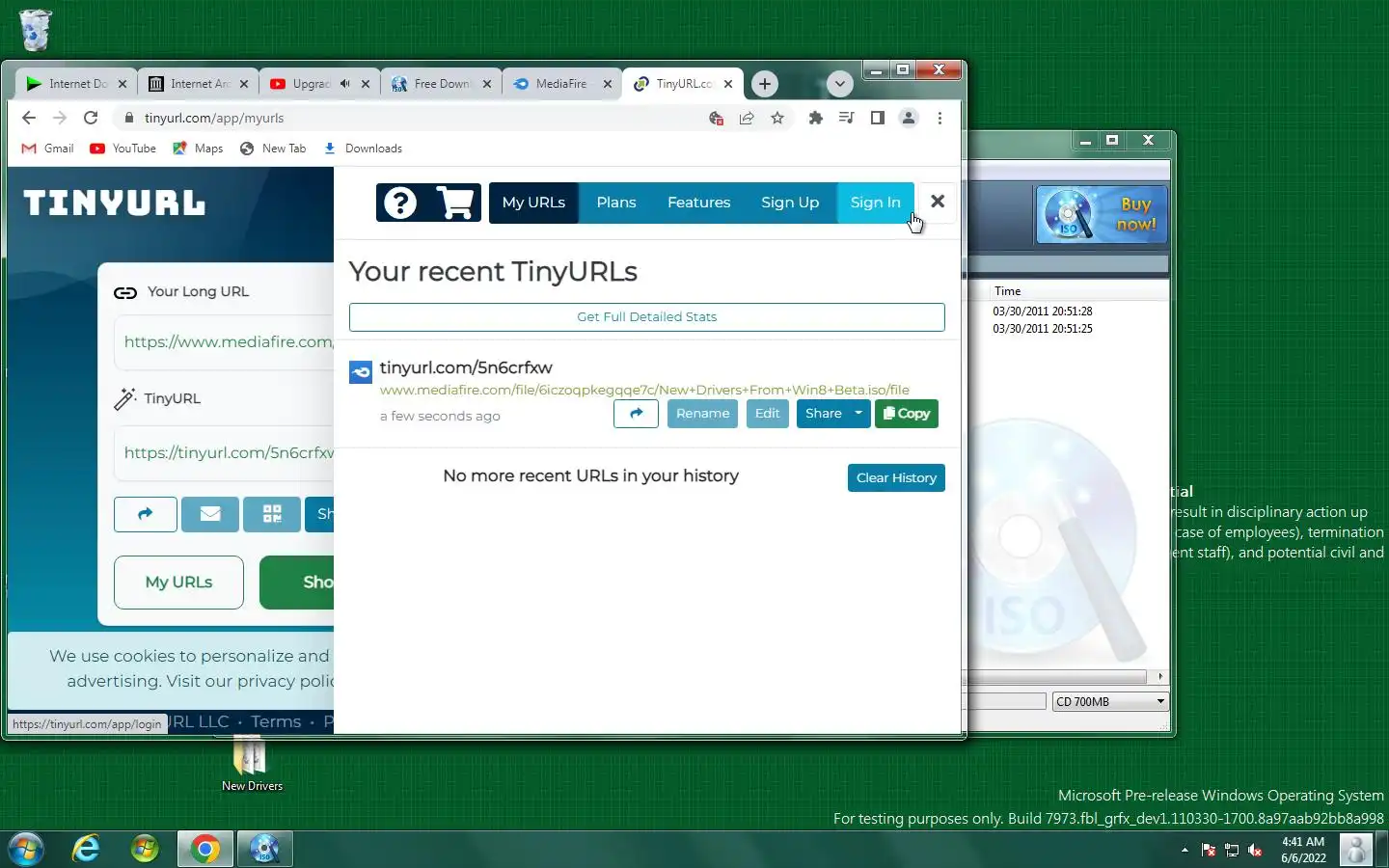Open the Downloads bookmark
The width and height of the screenshot is (1389, 868).
coord(363,149)
